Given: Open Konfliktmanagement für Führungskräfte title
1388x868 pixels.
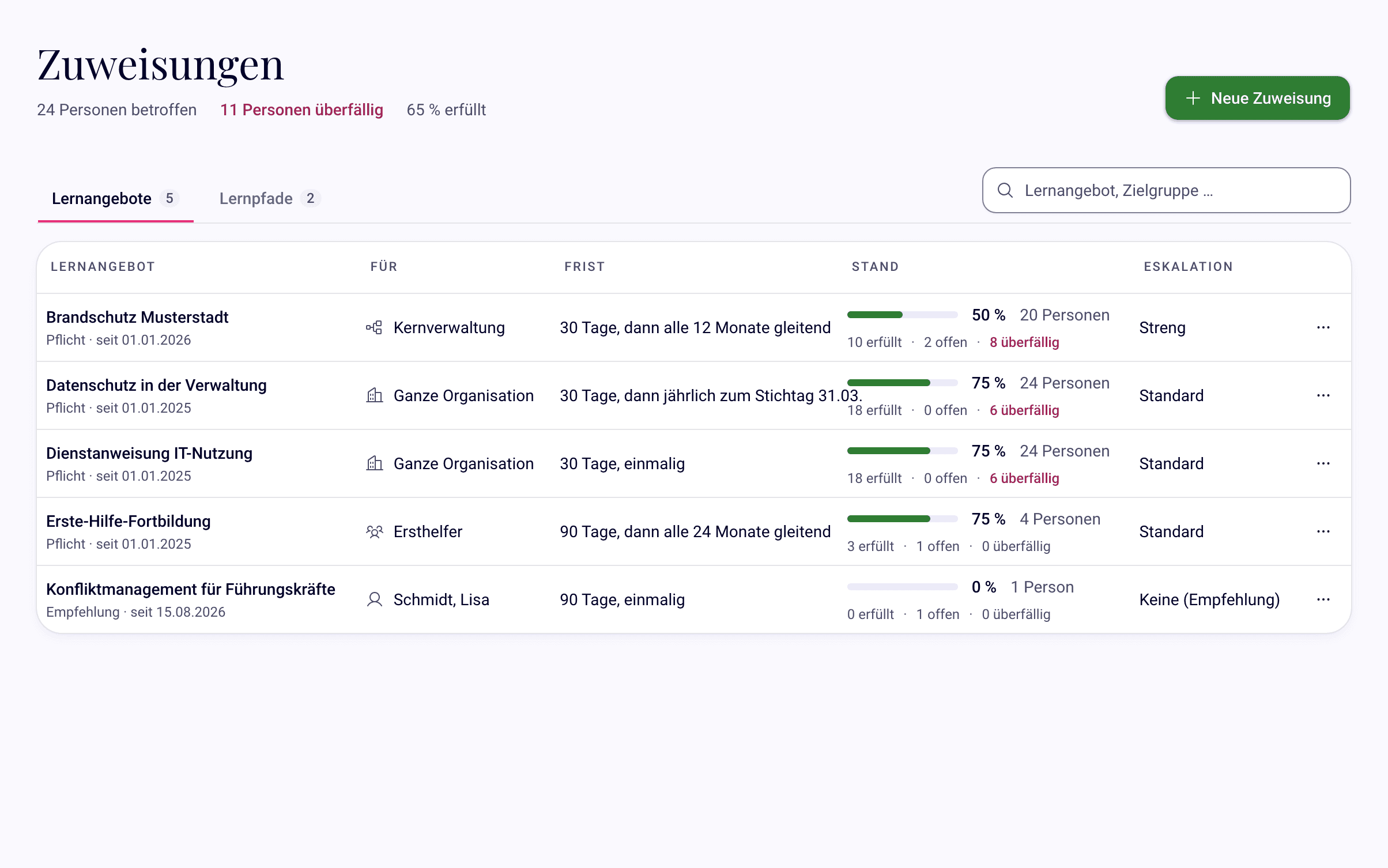Looking at the screenshot, I should (x=191, y=589).
